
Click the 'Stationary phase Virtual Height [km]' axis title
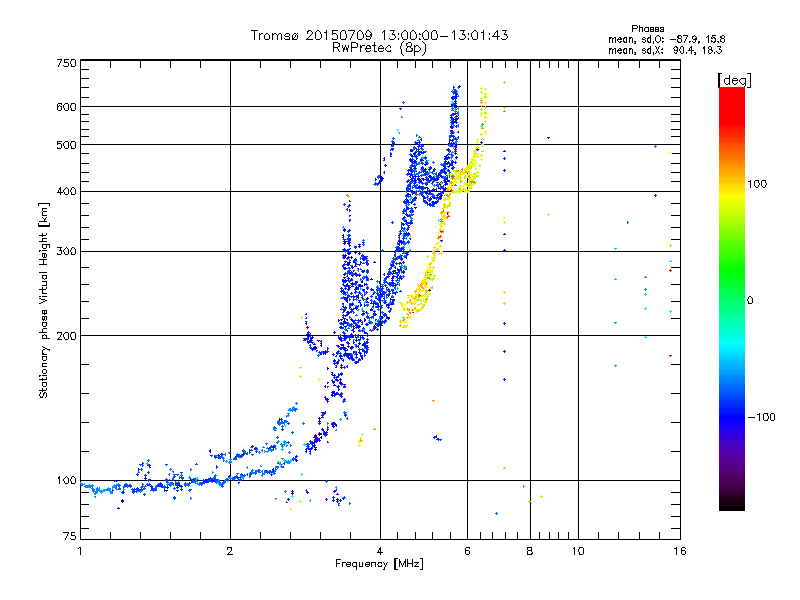[x=44, y=300]
